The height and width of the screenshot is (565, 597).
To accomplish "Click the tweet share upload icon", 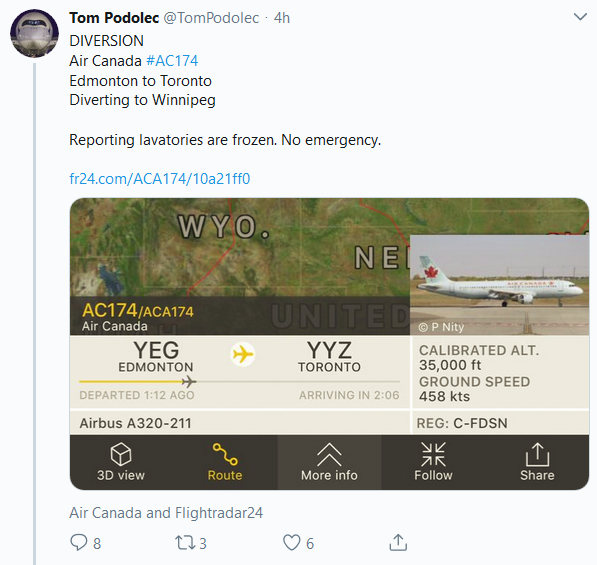I will click(x=398, y=543).
